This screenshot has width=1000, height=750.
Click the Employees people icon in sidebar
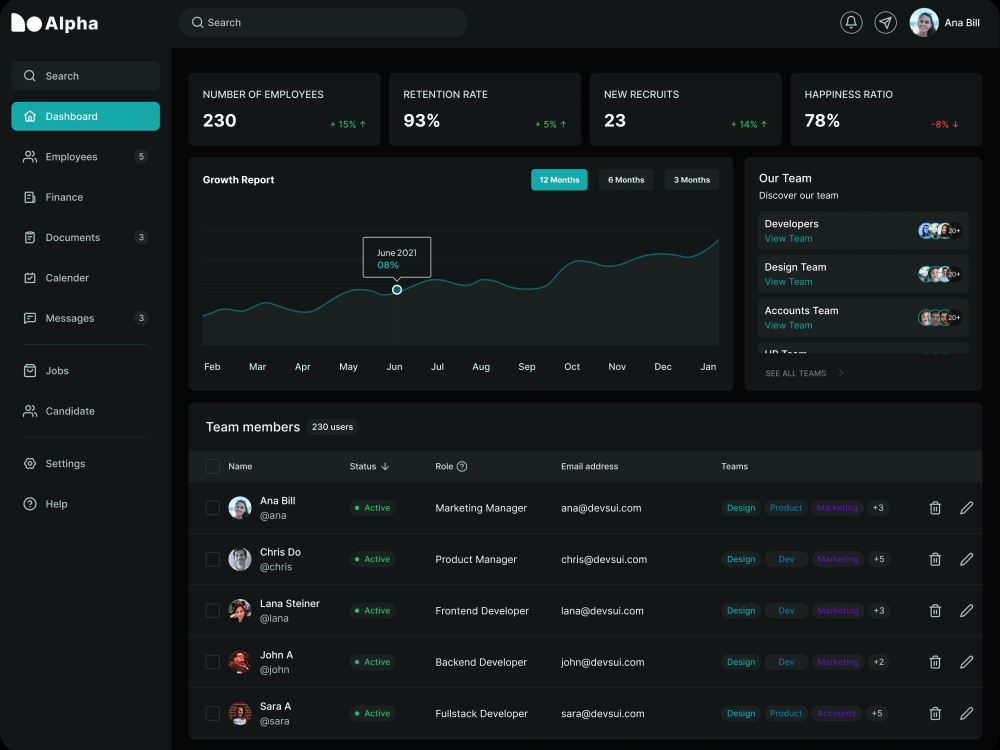click(x=30, y=157)
